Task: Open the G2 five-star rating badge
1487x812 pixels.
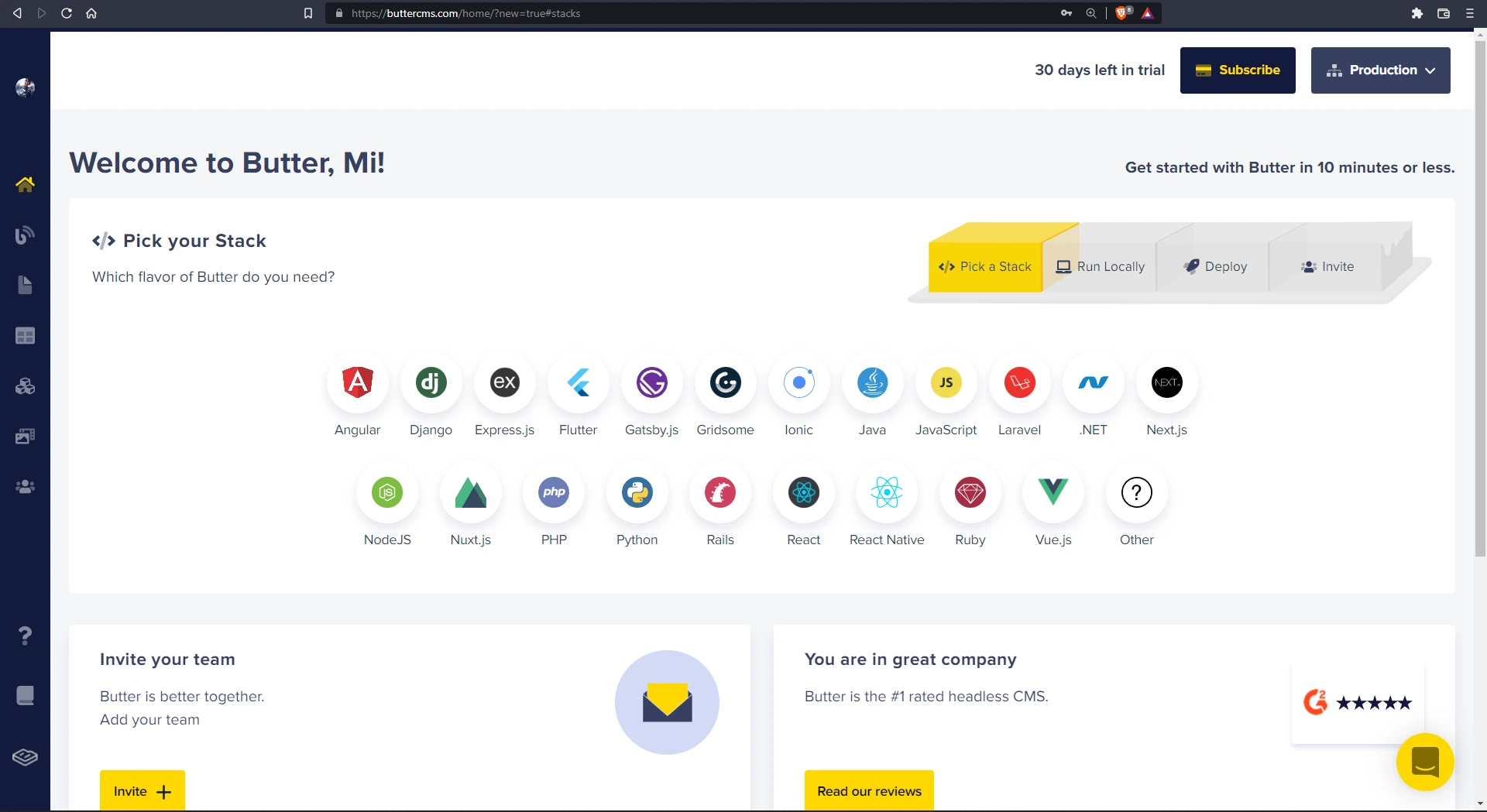Action: (x=1358, y=703)
